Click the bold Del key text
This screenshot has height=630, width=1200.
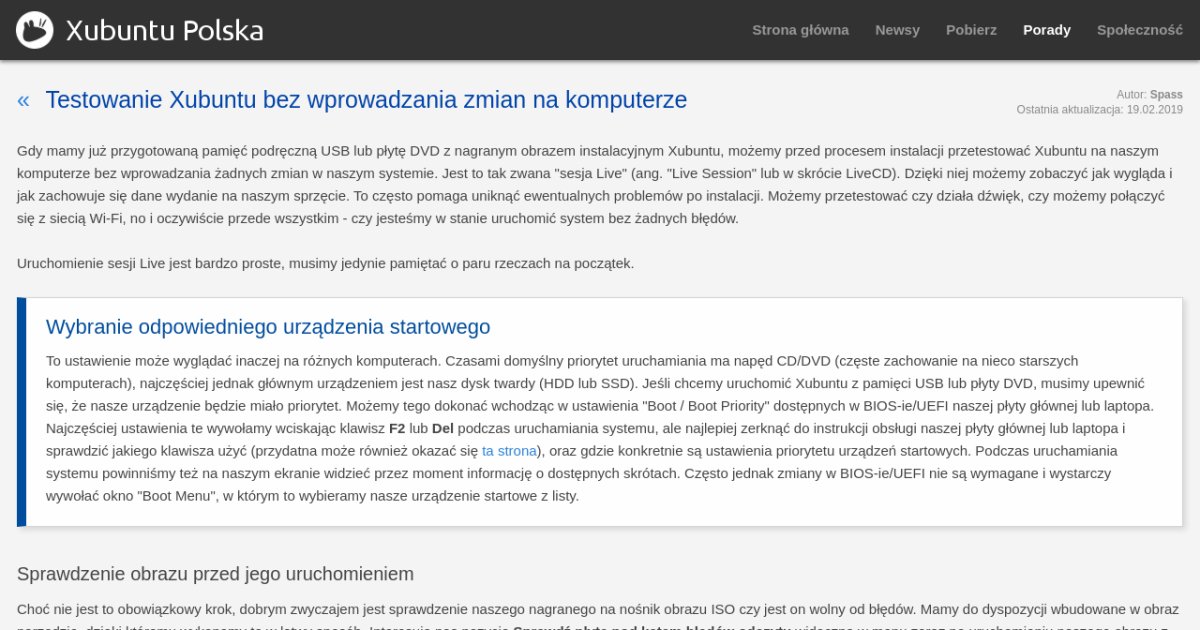(442, 429)
